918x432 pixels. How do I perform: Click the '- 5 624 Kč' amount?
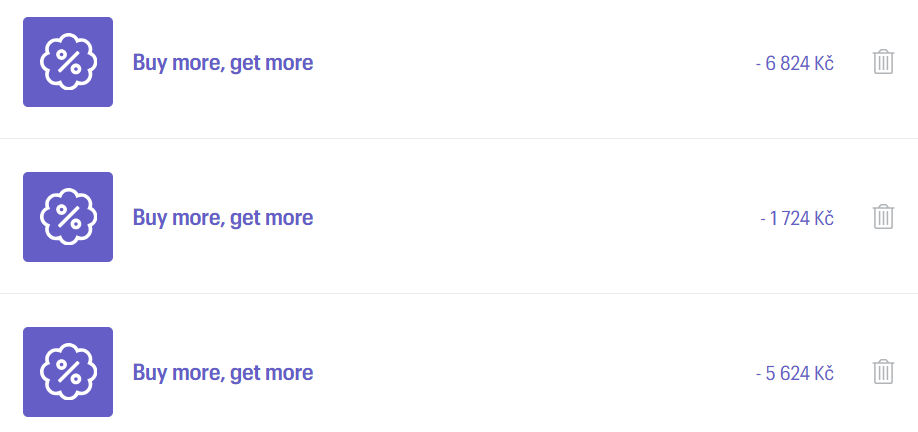[795, 373]
